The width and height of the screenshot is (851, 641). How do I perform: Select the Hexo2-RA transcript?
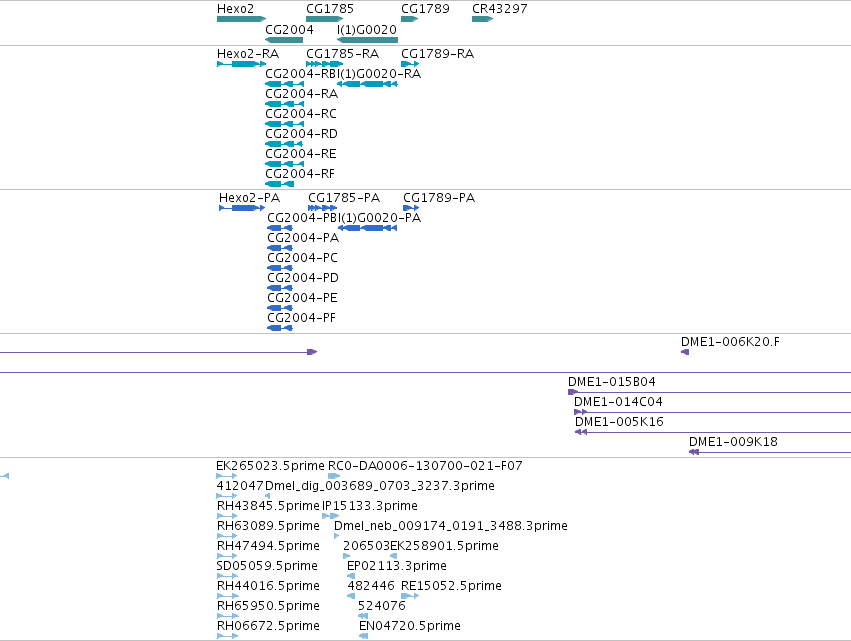[242, 64]
